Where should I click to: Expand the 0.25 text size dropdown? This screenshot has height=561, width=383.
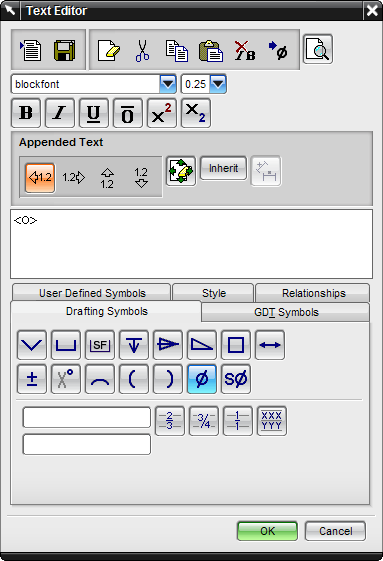[218, 84]
